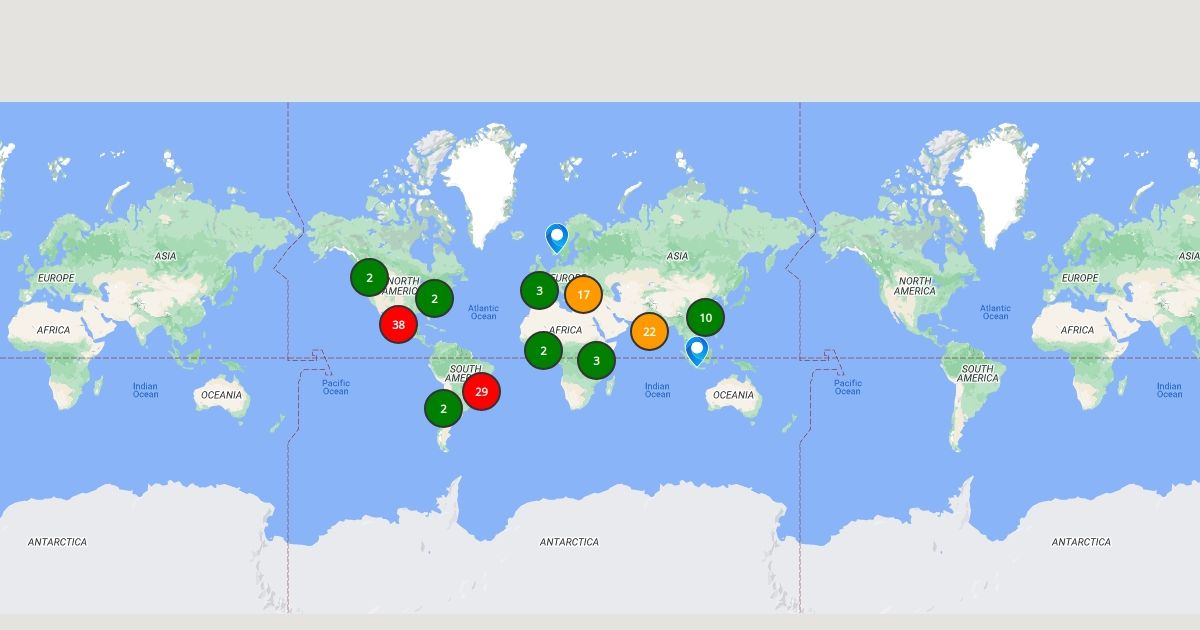Click Indian Ocean label below orange 22 cluster

coord(657,390)
